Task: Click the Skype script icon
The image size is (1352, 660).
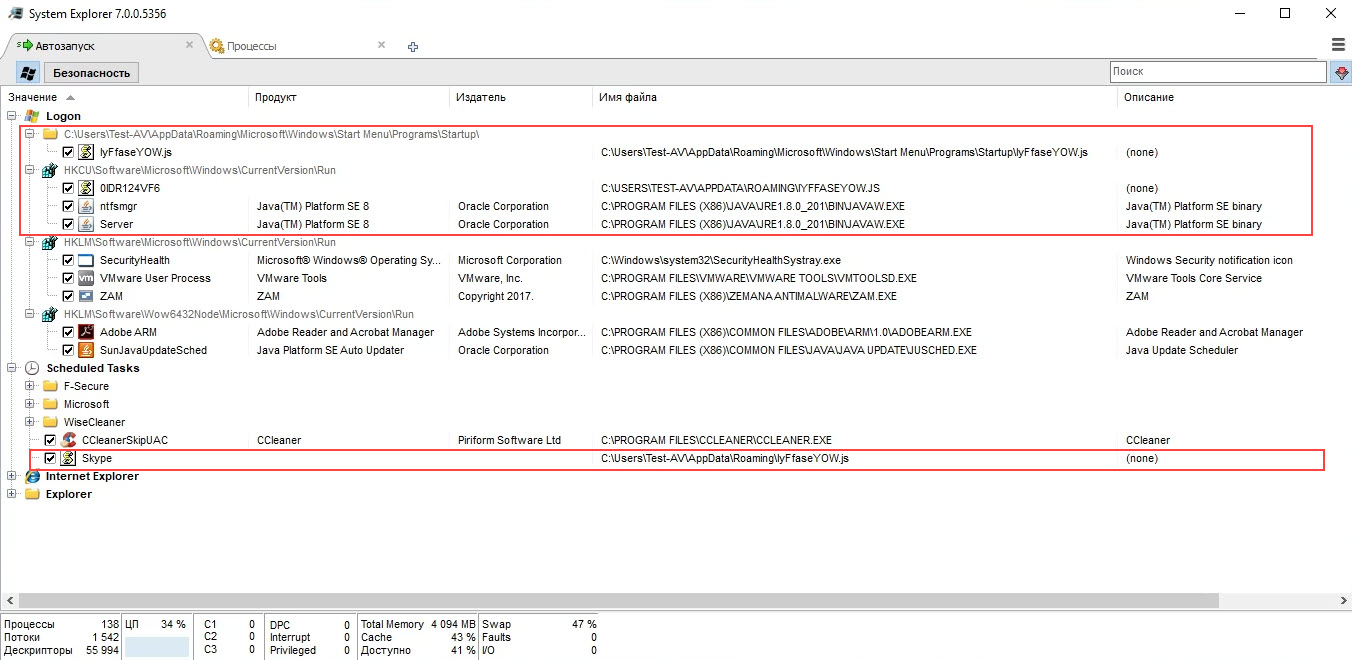Action: (x=69, y=458)
